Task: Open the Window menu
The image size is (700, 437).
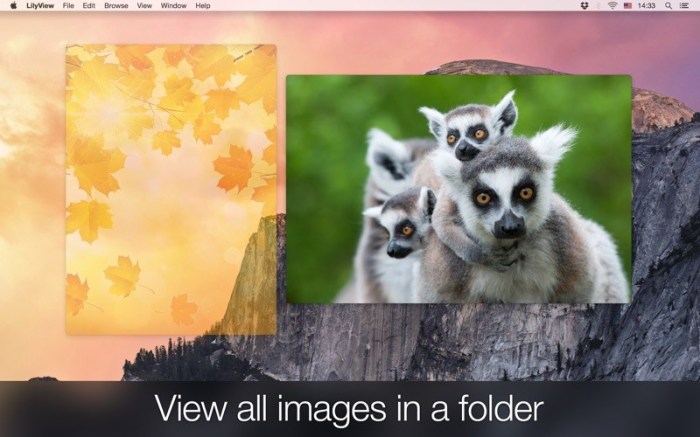Action: click(x=173, y=5)
